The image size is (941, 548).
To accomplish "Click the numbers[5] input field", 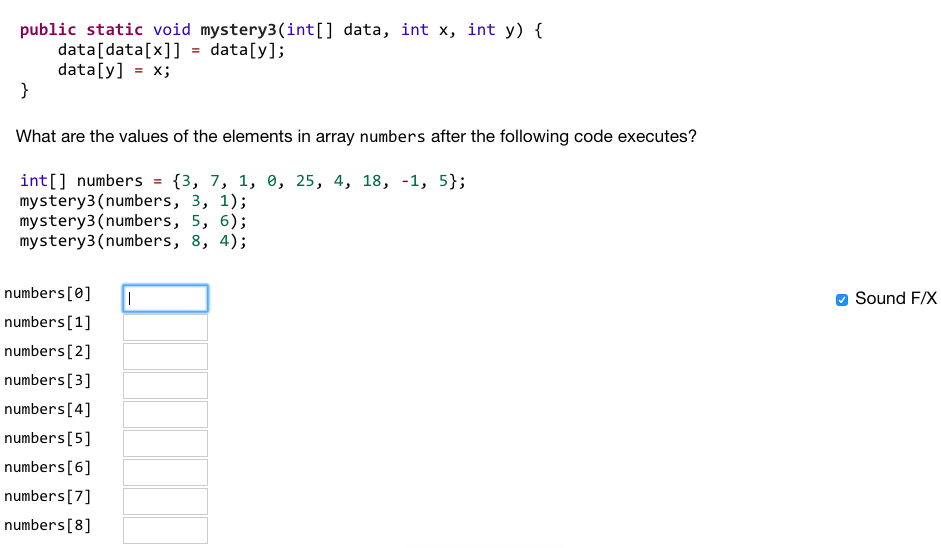I will (166, 443).
